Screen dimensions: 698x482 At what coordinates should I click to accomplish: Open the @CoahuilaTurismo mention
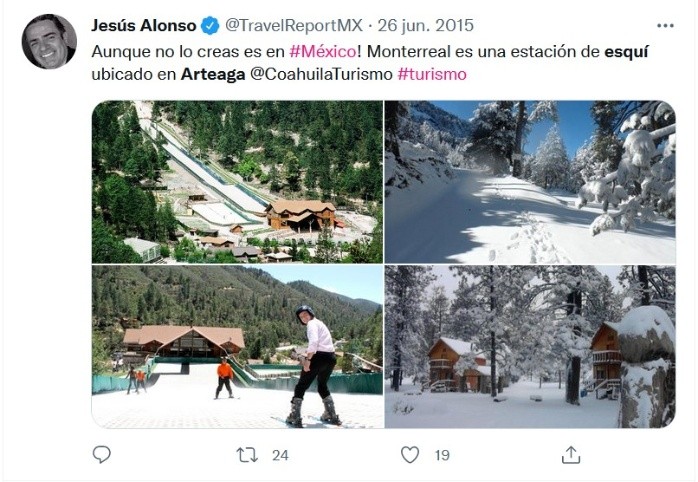click(321, 74)
